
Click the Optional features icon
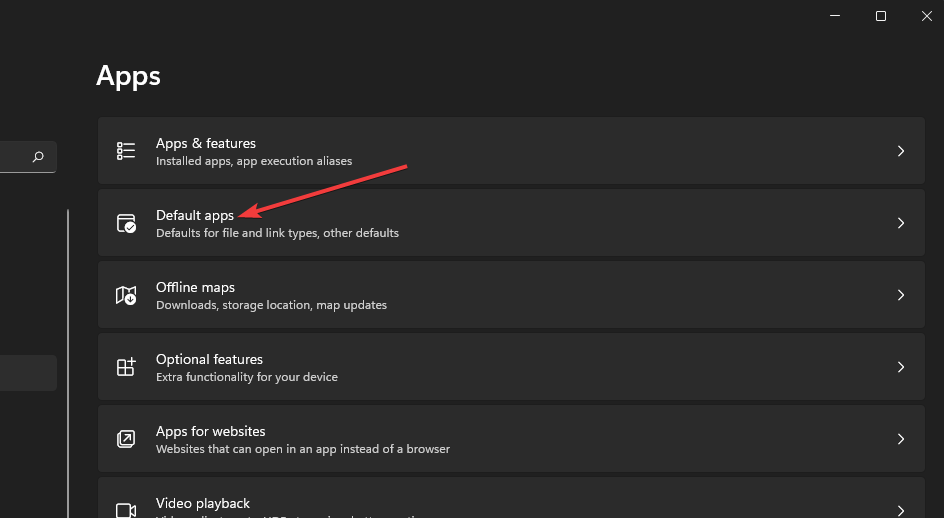(x=126, y=367)
